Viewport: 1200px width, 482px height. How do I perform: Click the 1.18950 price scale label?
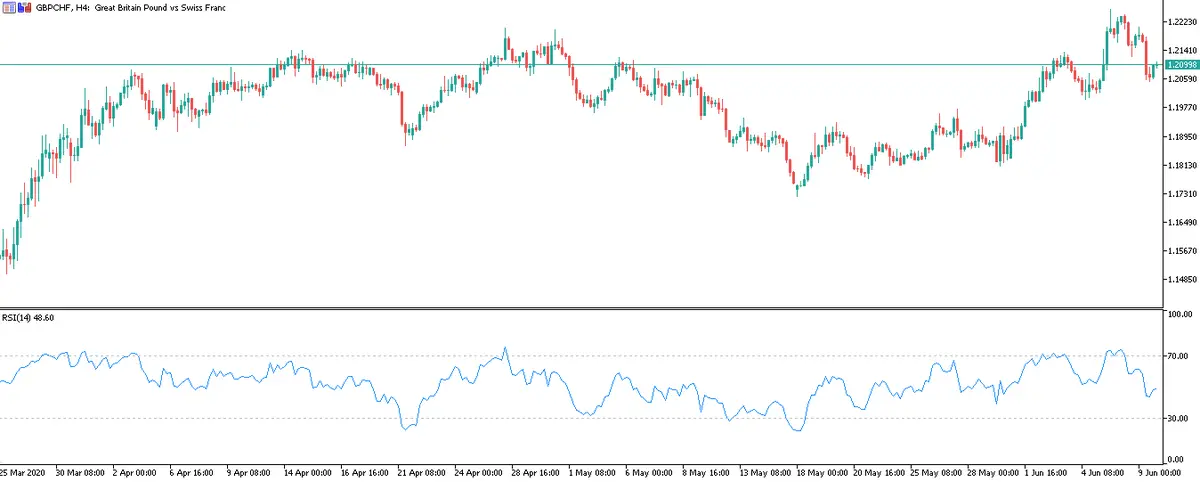[1182, 136]
